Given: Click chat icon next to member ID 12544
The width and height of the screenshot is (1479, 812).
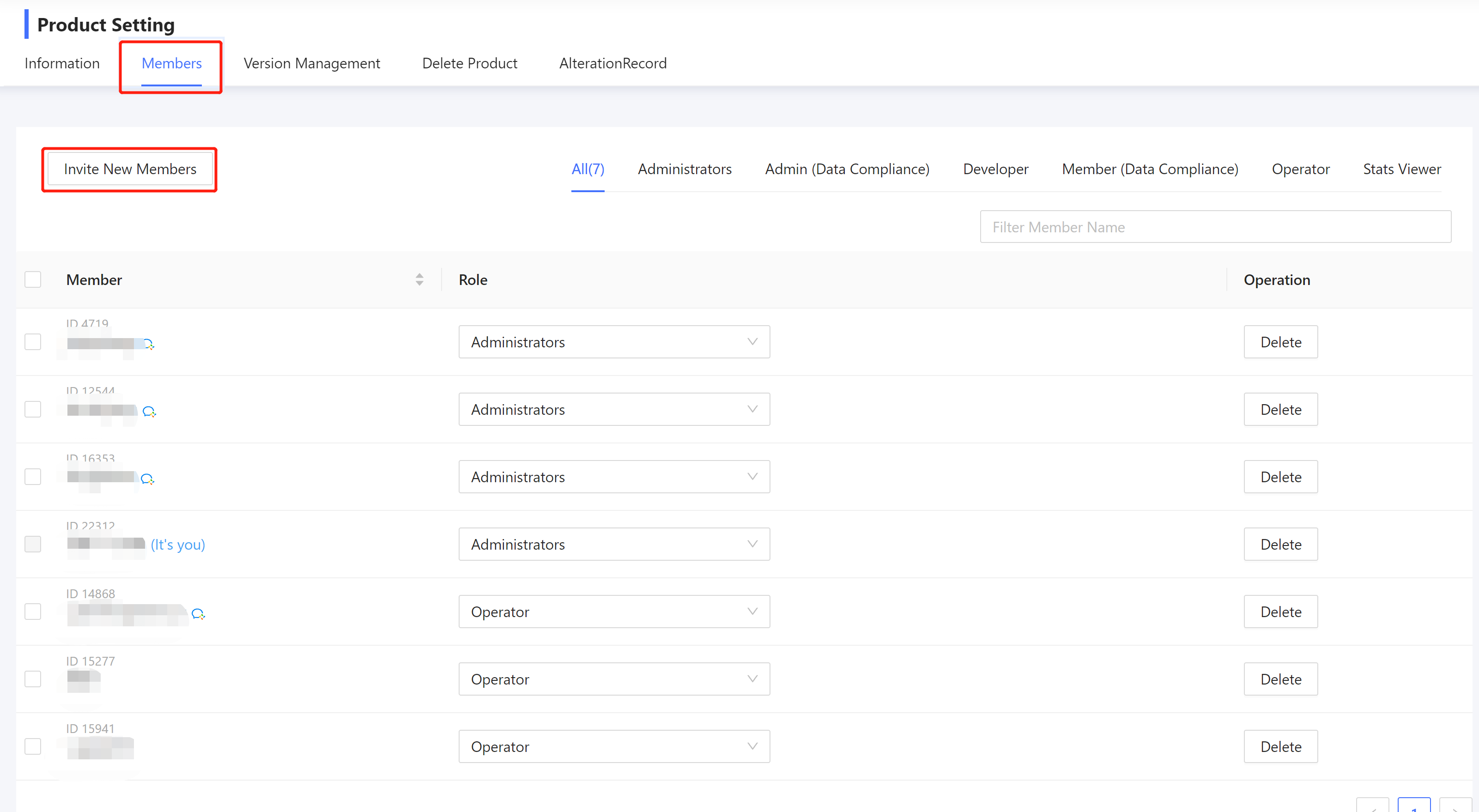Looking at the screenshot, I should [149, 411].
